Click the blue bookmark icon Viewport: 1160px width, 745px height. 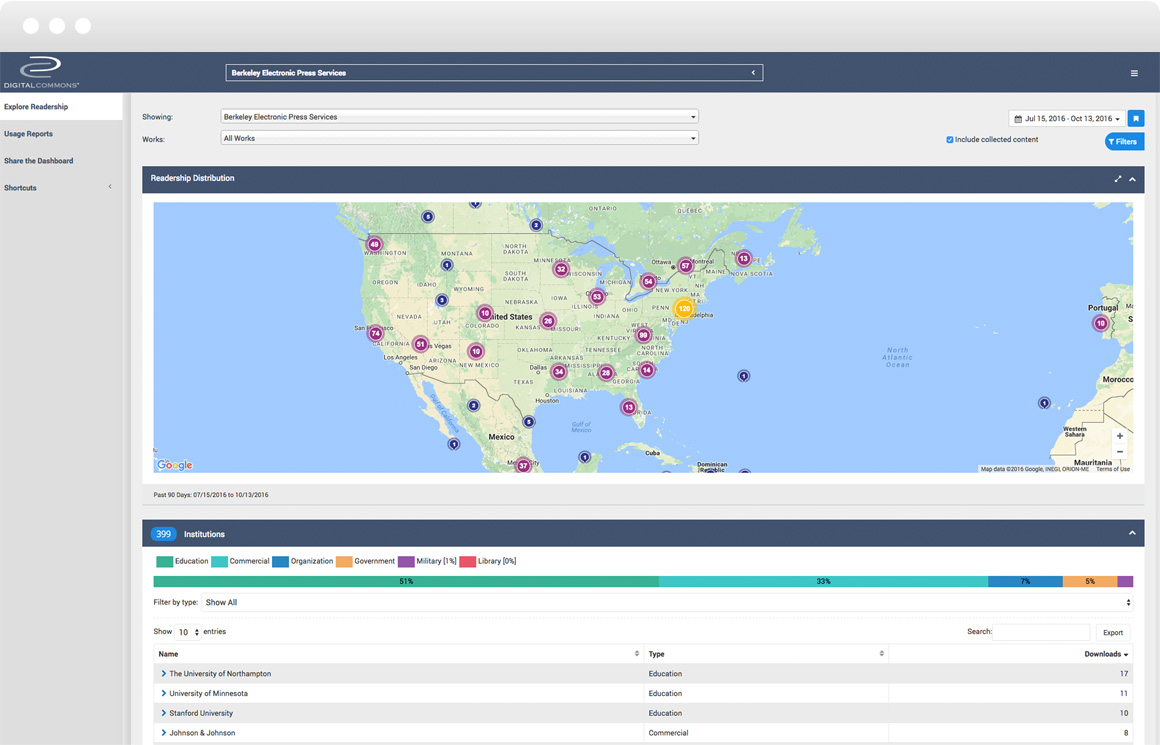tap(1136, 118)
